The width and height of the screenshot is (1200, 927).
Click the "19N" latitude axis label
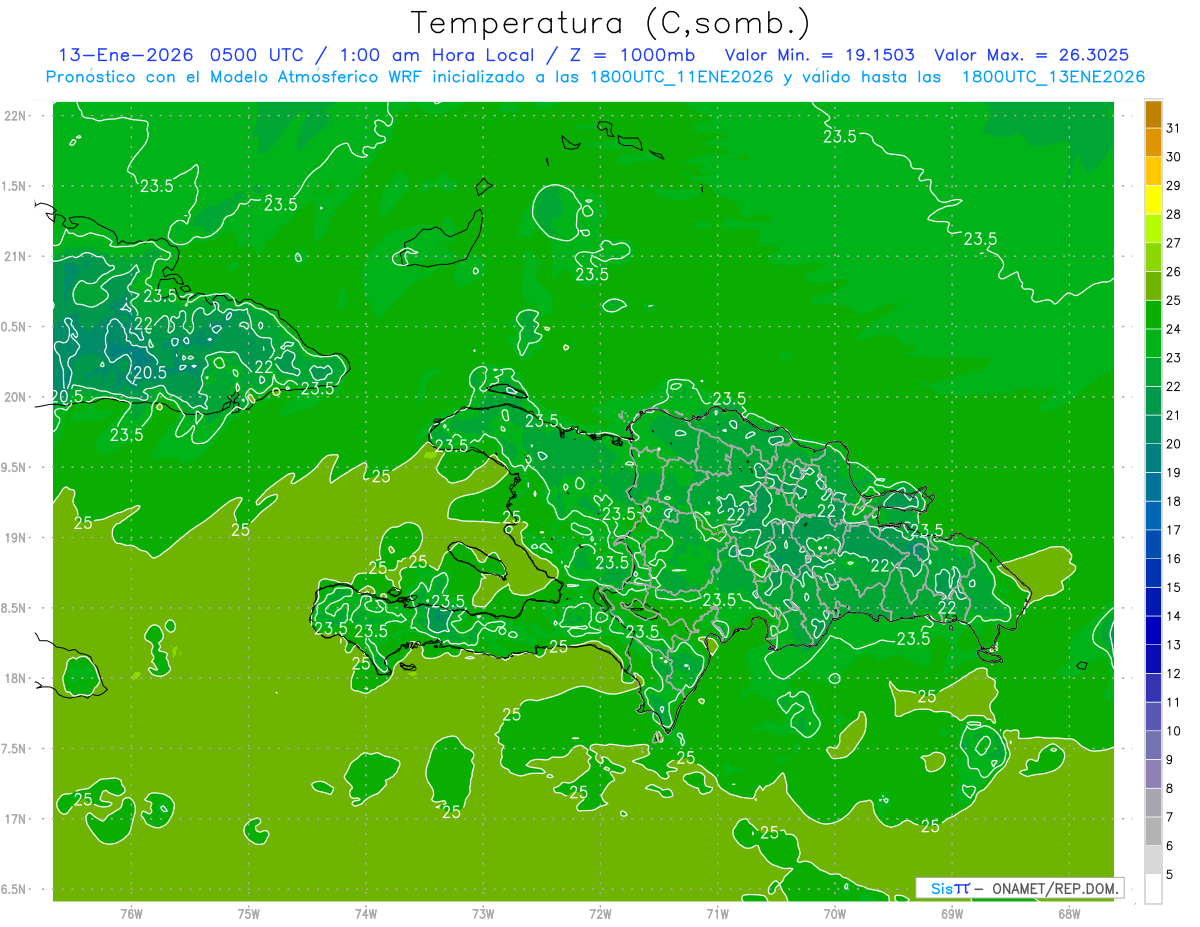click(x=16, y=538)
